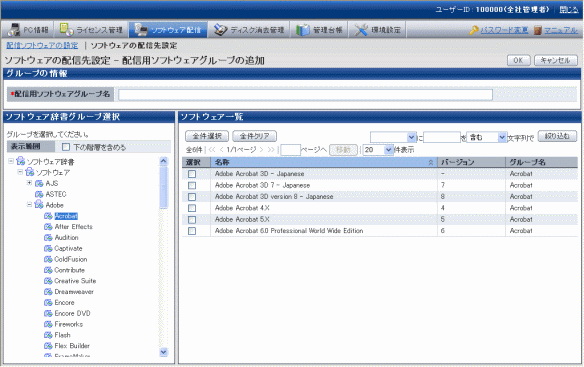Click the manual book icon

click(537, 30)
